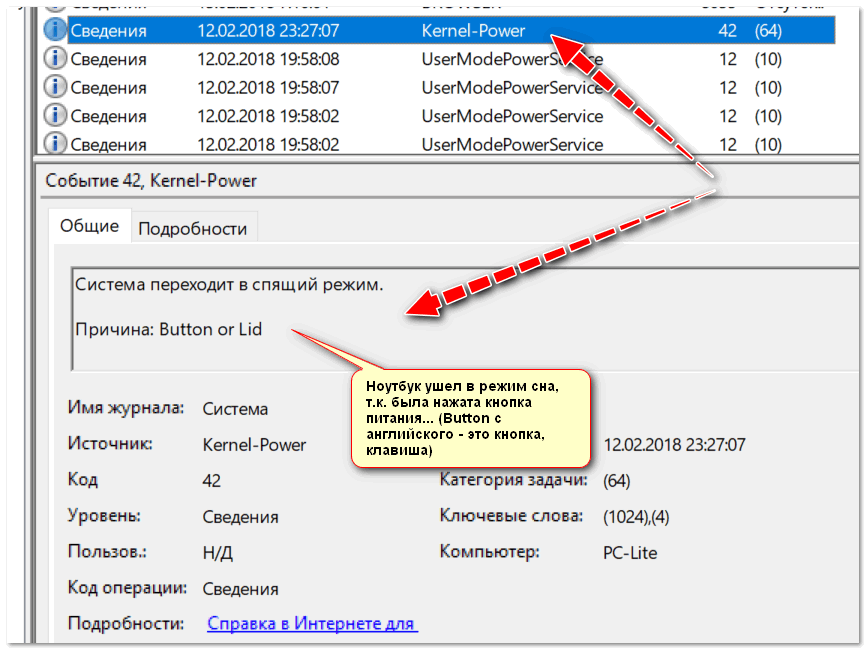Click the Ключевые слова value (1024),(4)
Screen dimensions: 866x650
[636, 517]
